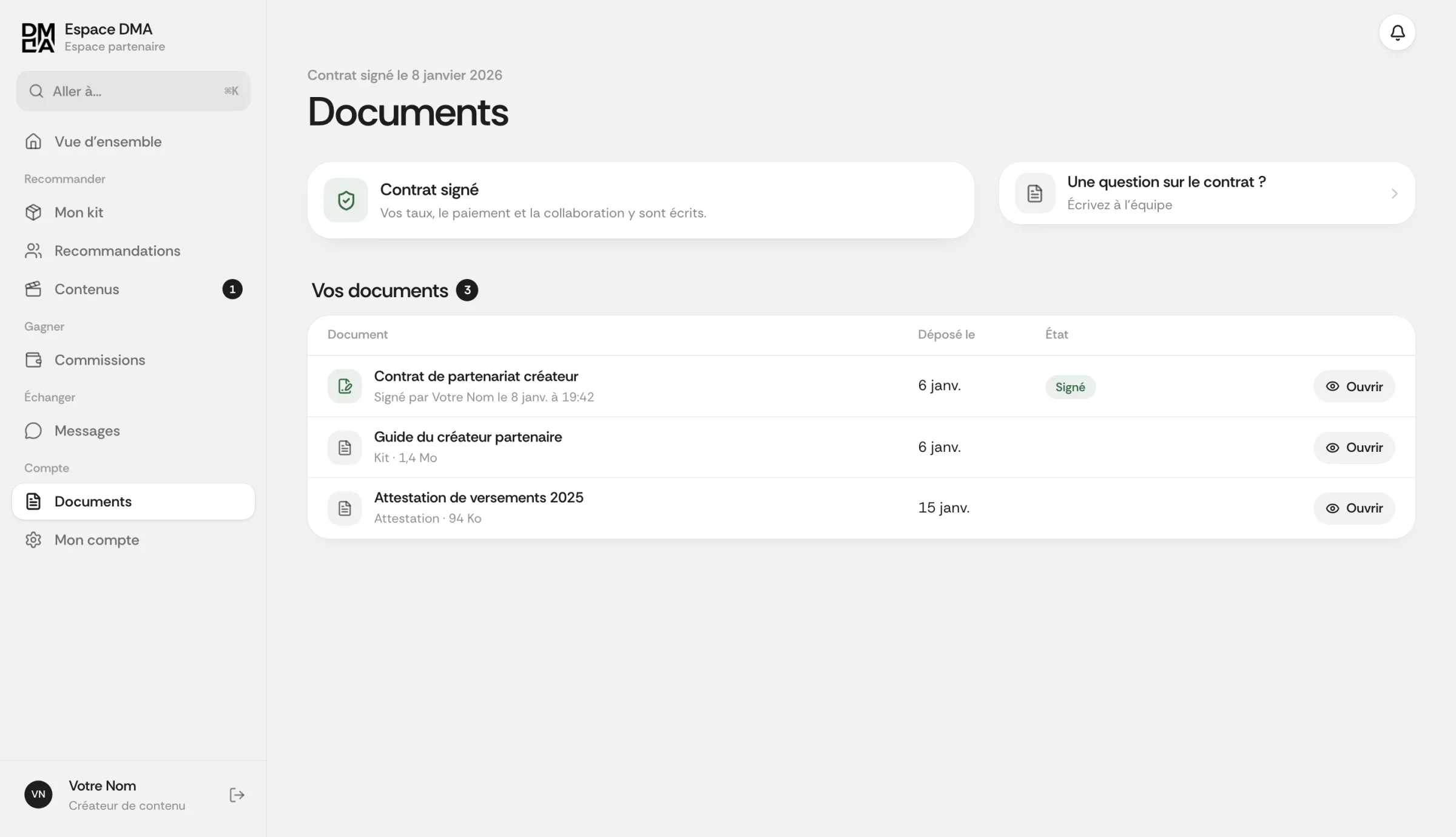The image size is (1456, 837).
Task: Open Mon kit section
Action: [x=133, y=212]
